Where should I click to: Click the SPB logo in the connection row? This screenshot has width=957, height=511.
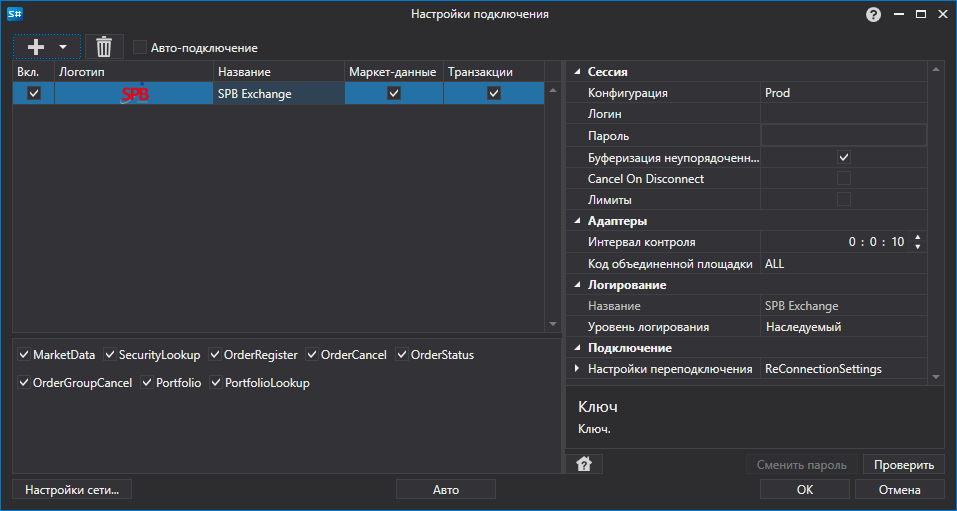[x=134, y=93]
